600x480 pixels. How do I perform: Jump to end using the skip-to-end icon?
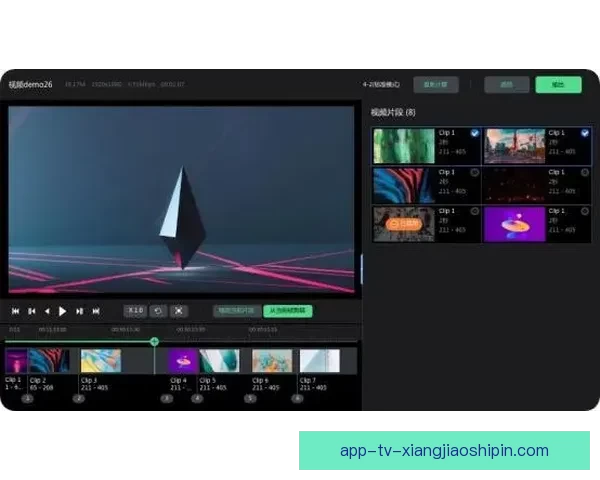96,311
